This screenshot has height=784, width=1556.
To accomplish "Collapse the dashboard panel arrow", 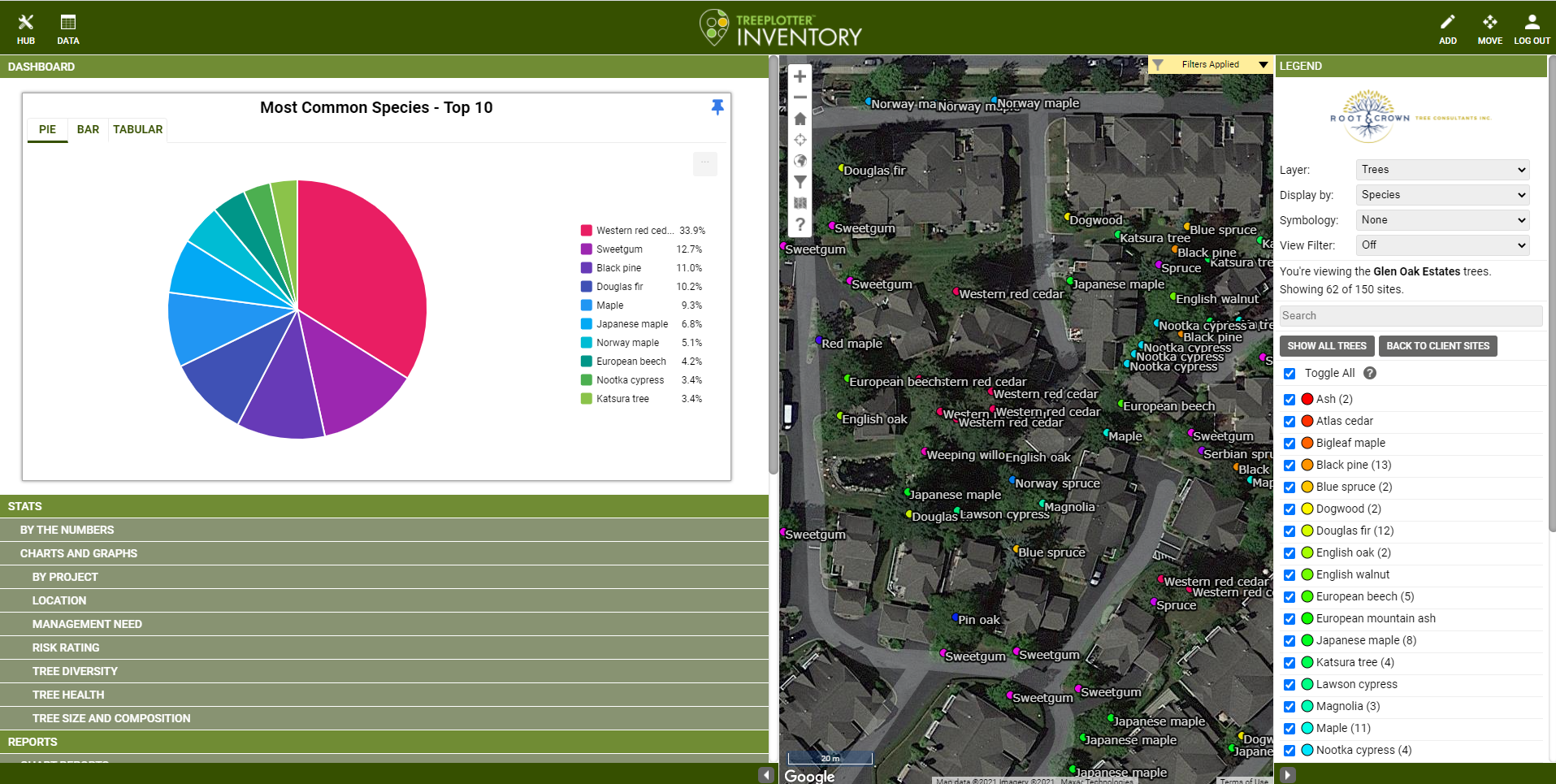I will 765,774.
